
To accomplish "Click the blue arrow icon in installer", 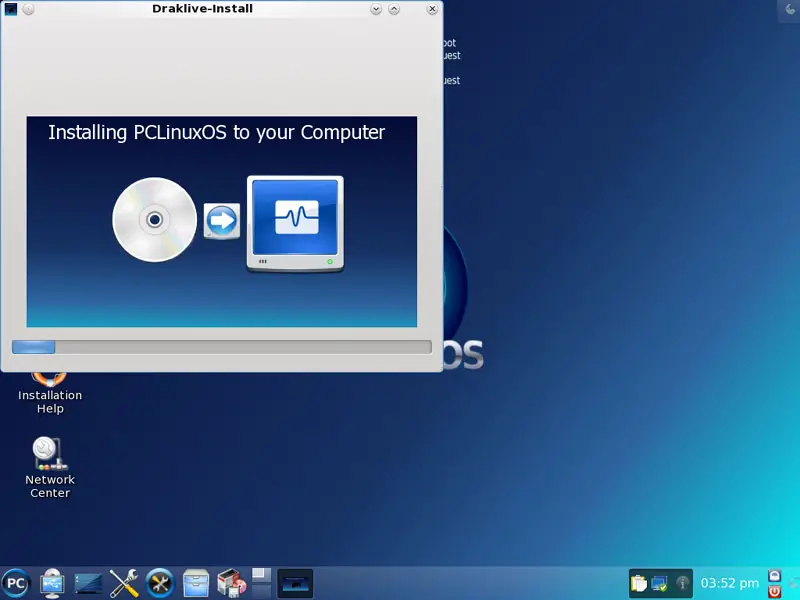I will 222,221.
